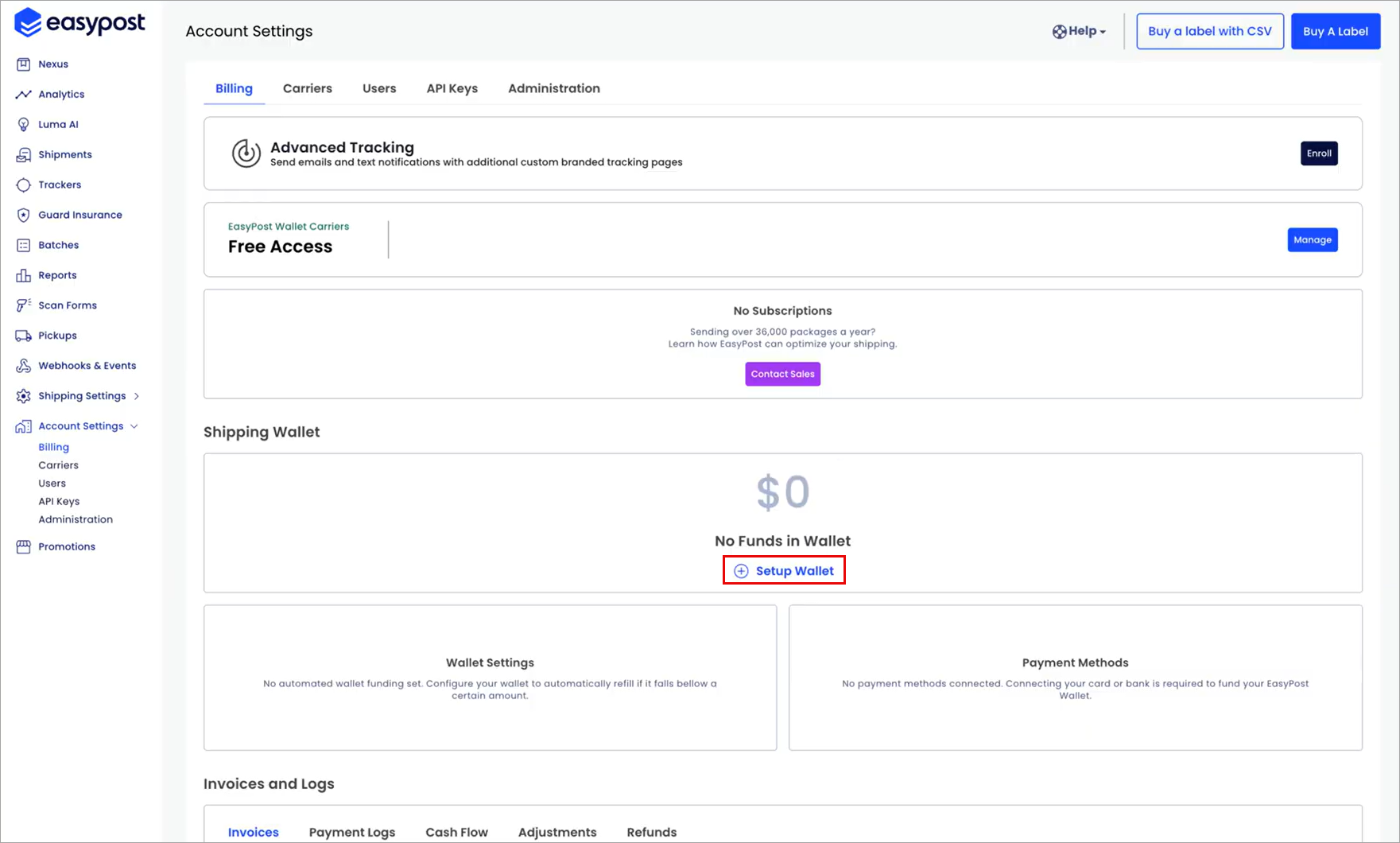
Task: Click the Contact Sales button
Action: click(783, 374)
